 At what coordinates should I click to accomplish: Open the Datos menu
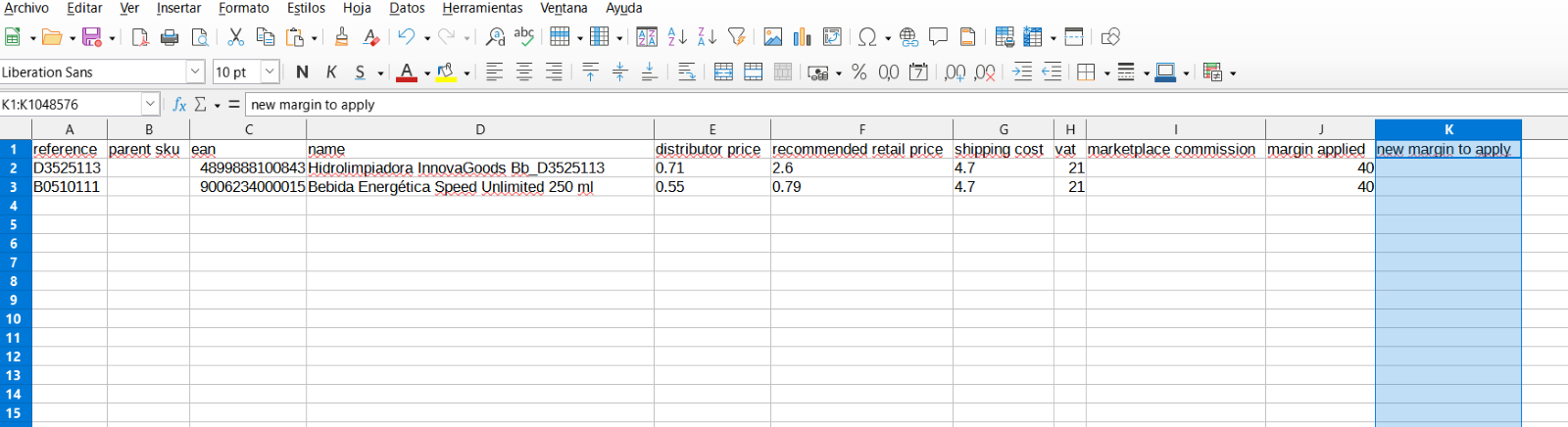pyautogui.click(x=407, y=9)
